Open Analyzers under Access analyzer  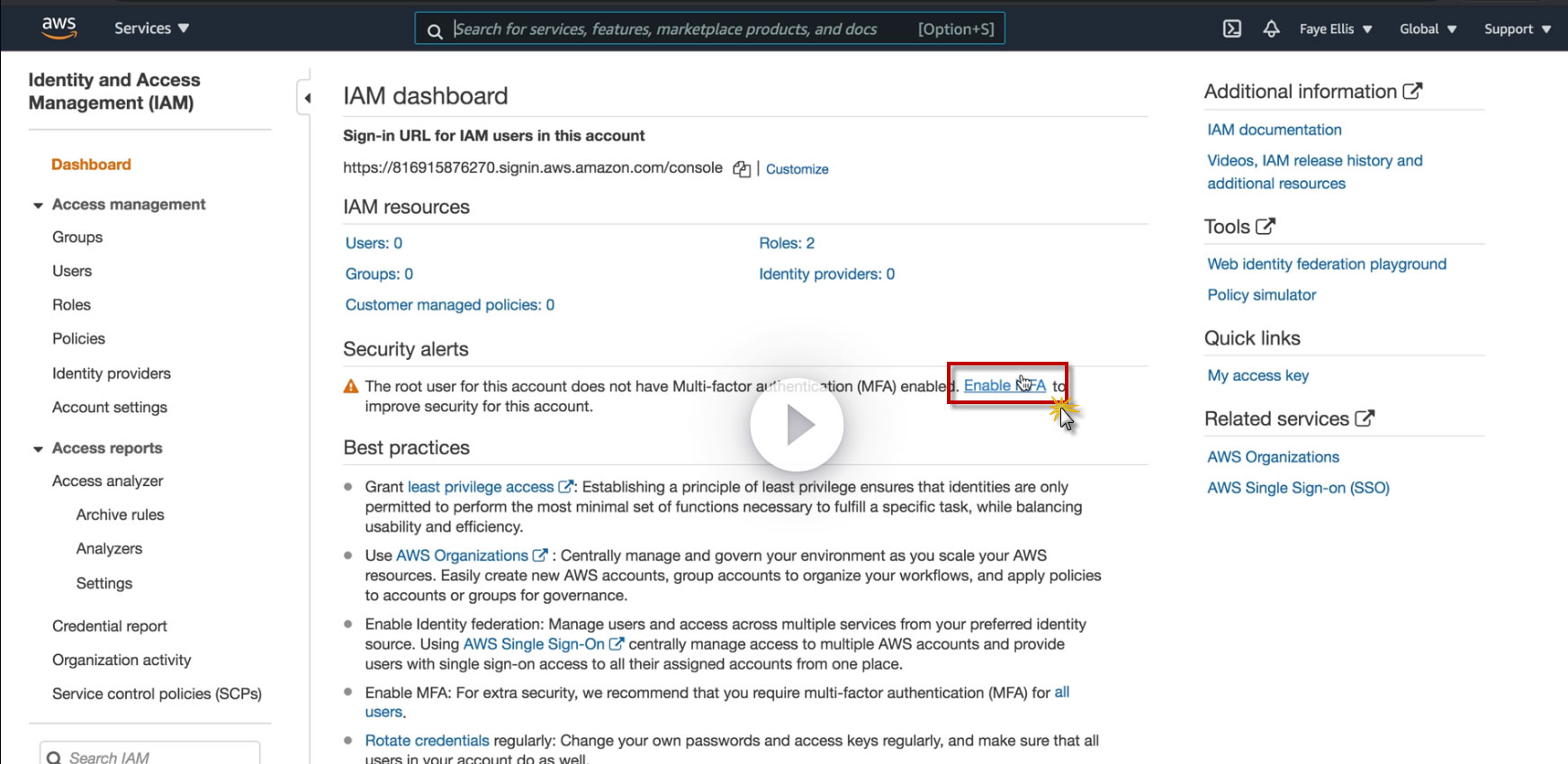pyautogui.click(x=109, y=549)
